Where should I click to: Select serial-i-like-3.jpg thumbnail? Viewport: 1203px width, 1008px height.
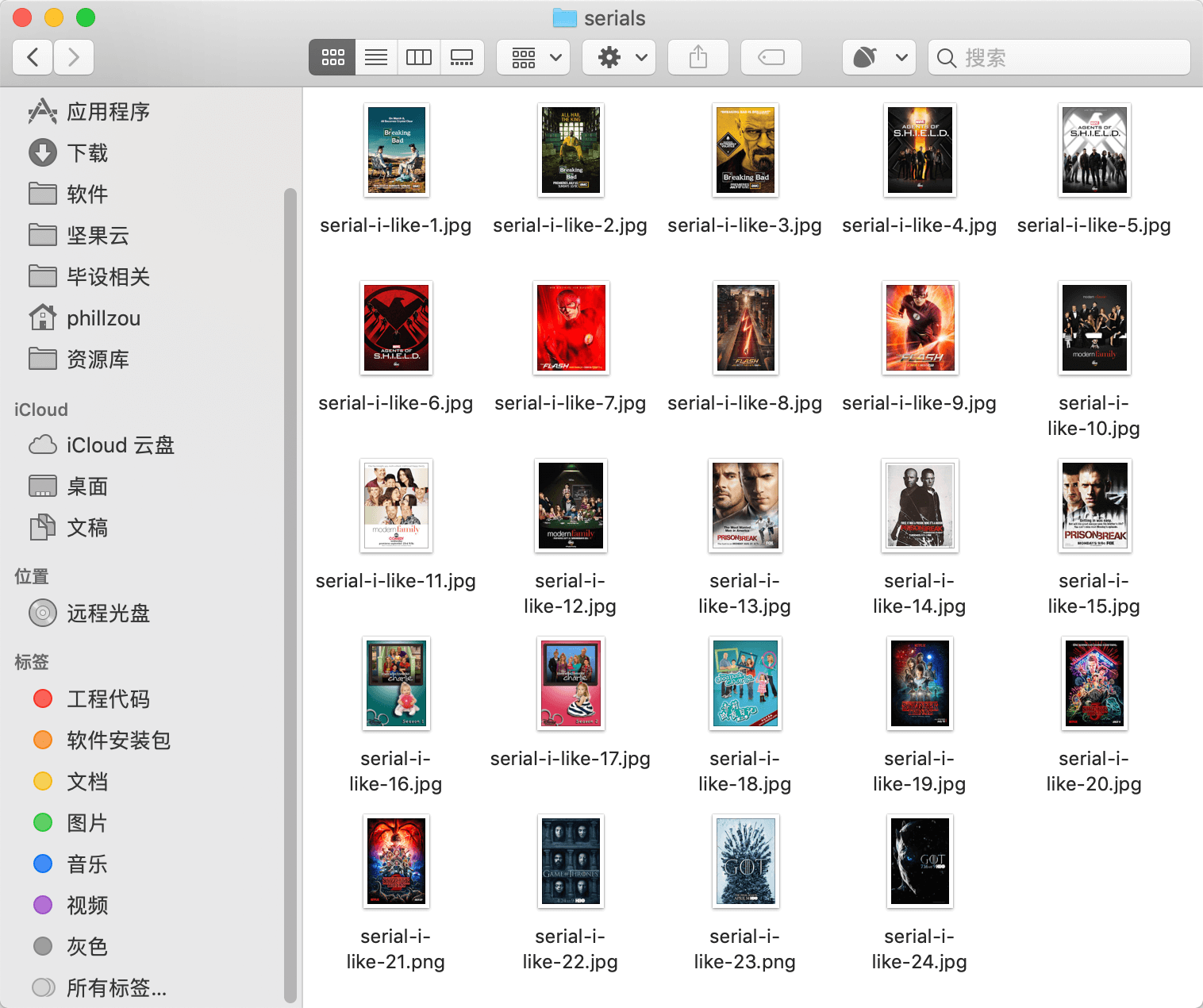[x=745, y=150]
